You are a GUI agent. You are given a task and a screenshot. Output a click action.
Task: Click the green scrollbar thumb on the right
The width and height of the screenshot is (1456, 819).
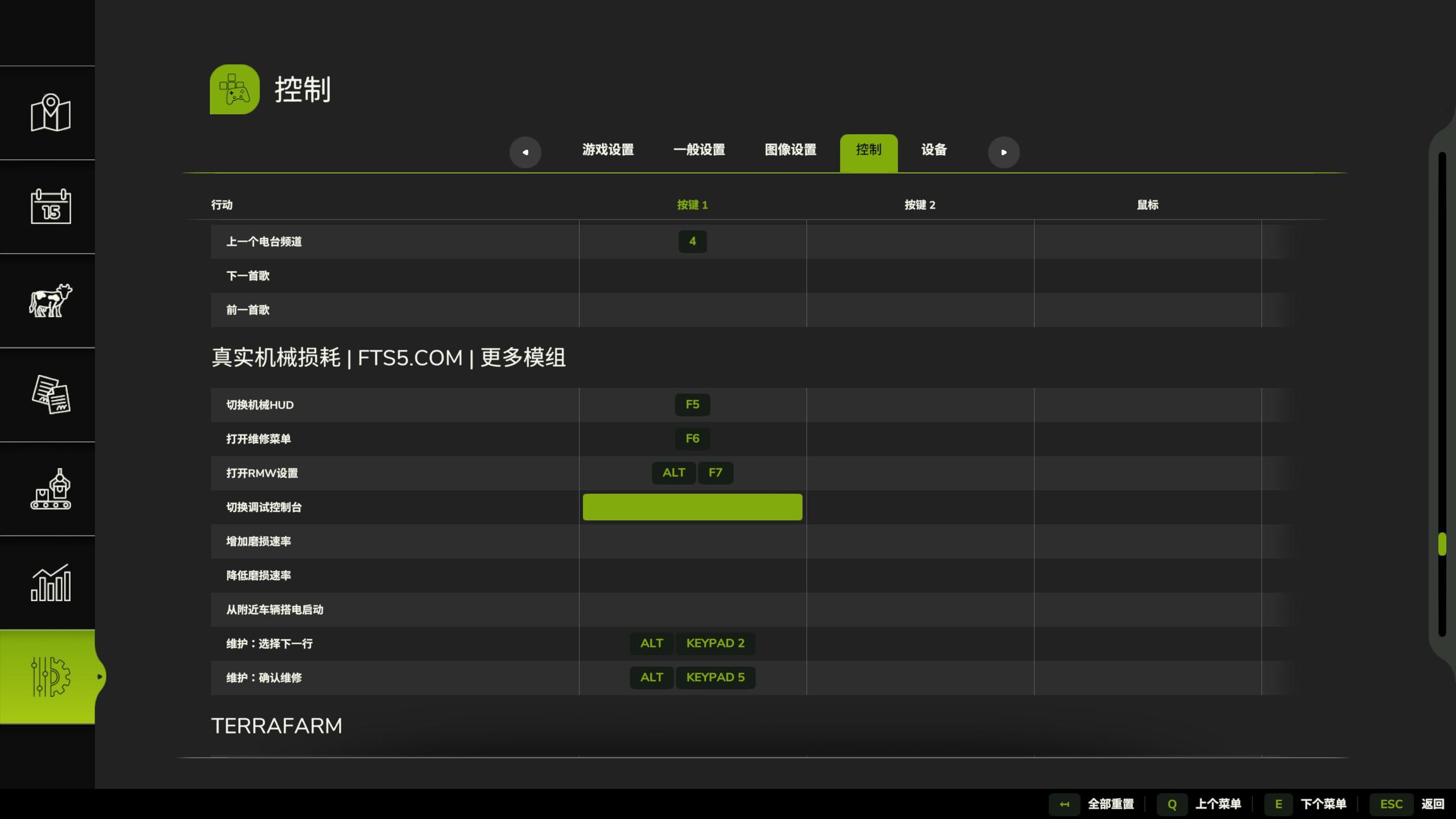pos(1442,544)
